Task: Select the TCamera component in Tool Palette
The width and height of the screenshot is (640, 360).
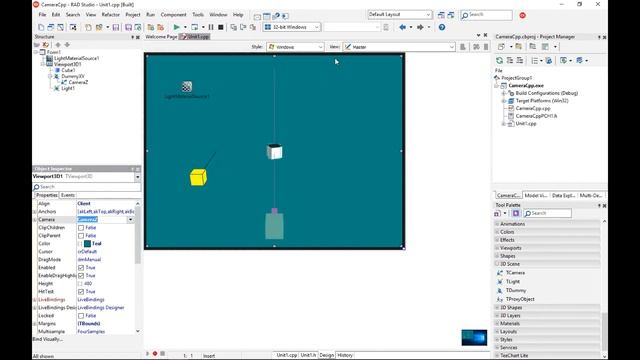Action: point(515,273)
